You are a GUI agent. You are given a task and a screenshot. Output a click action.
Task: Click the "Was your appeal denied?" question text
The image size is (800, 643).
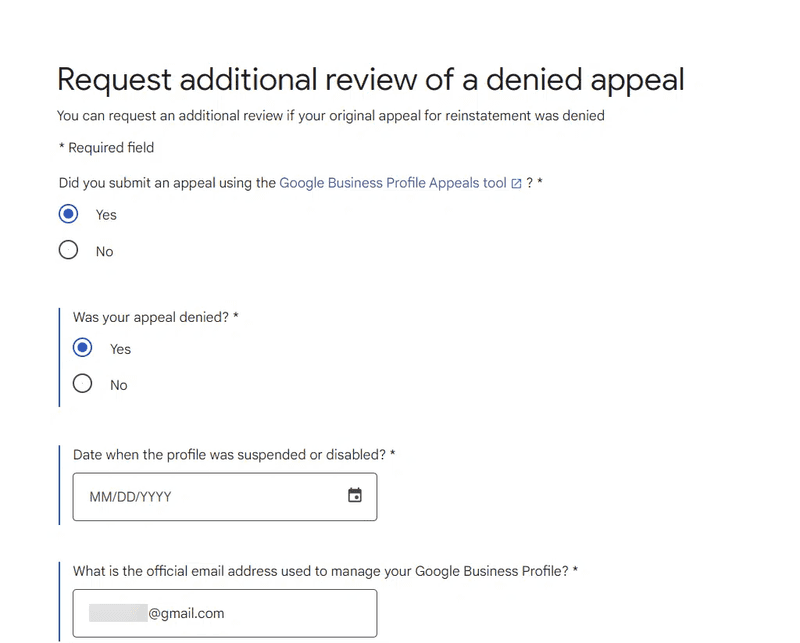[x=156, y=317]
